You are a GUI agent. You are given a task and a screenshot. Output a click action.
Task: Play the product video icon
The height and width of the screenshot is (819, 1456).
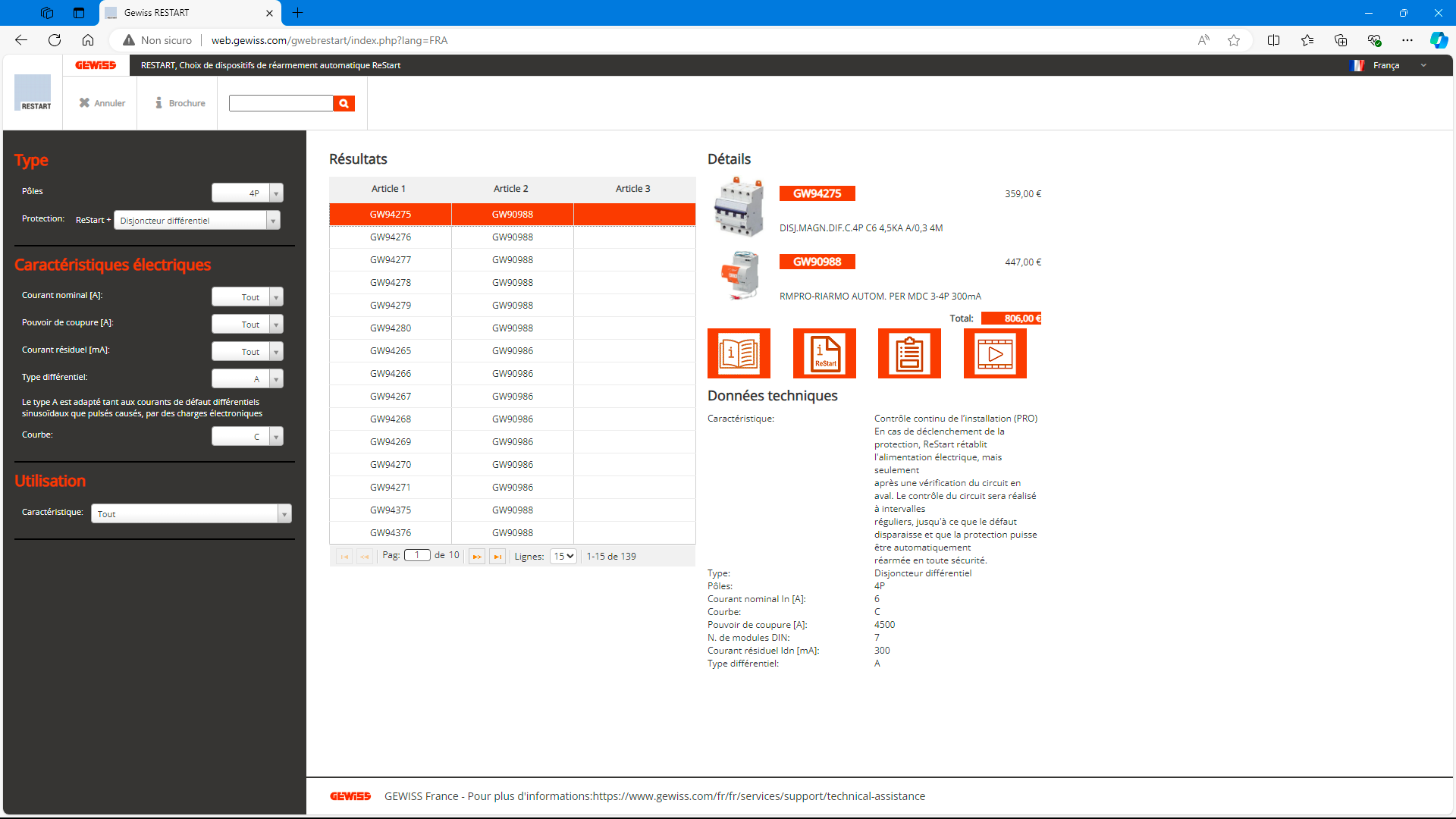(x=995, y=353)
